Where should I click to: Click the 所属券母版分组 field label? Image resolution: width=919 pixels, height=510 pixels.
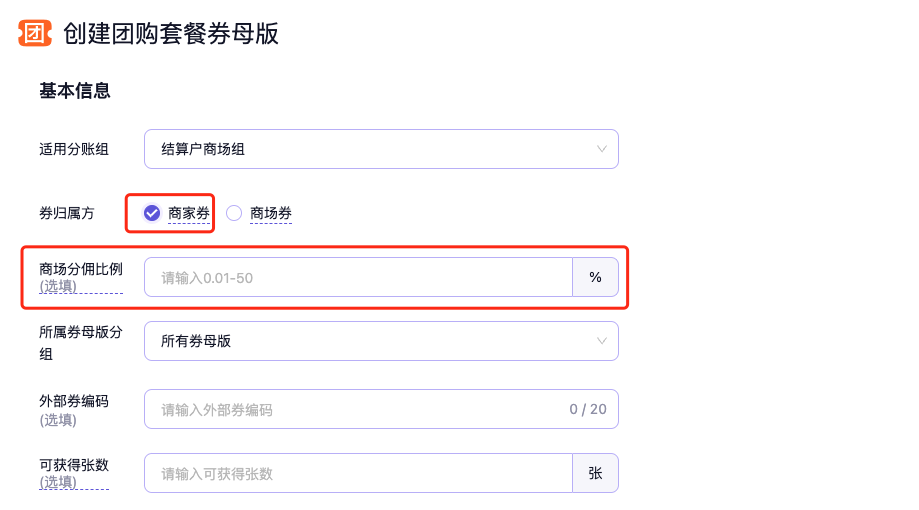pos(81,333)
